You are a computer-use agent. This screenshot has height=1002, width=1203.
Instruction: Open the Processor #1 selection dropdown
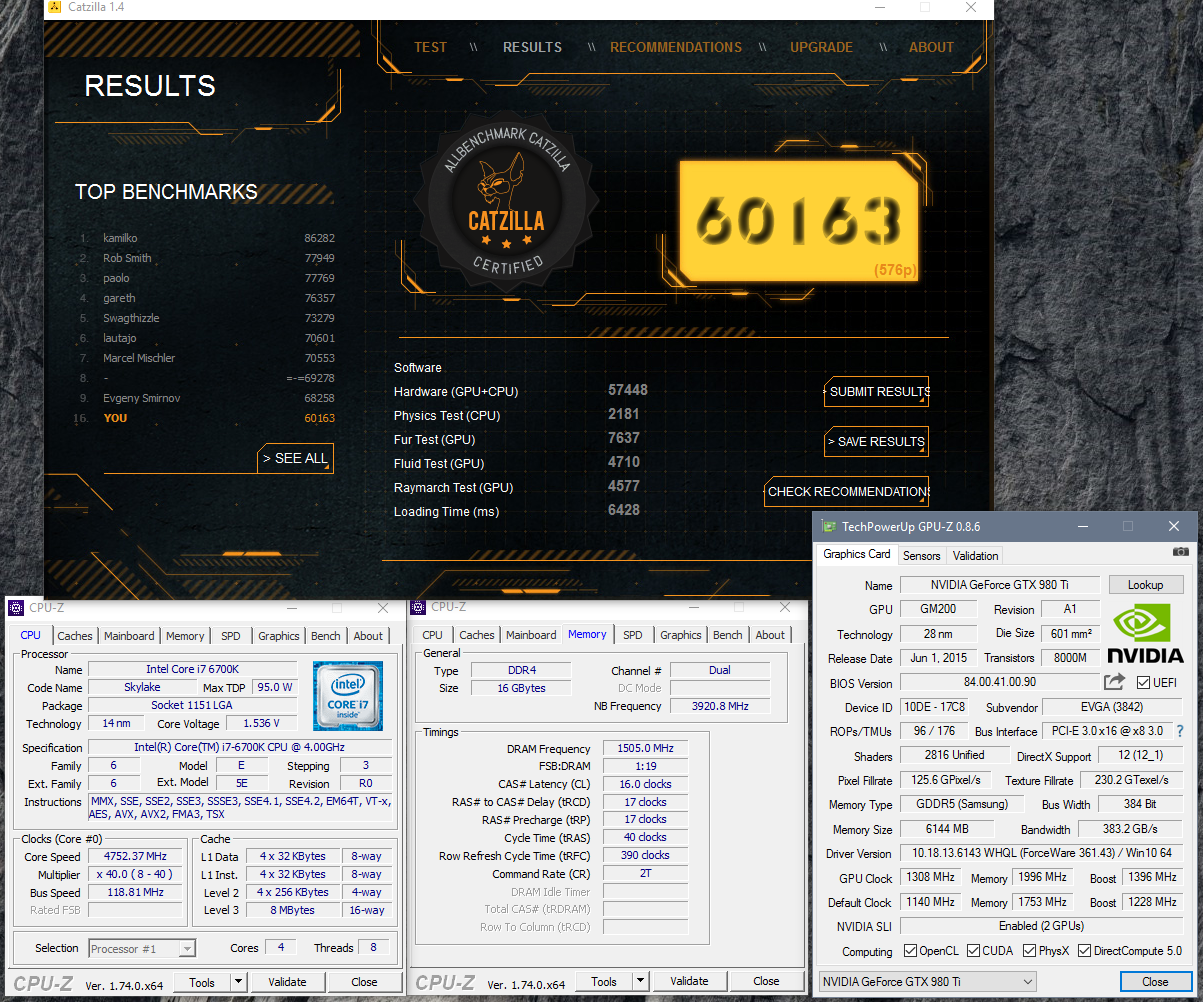(141, 948)
